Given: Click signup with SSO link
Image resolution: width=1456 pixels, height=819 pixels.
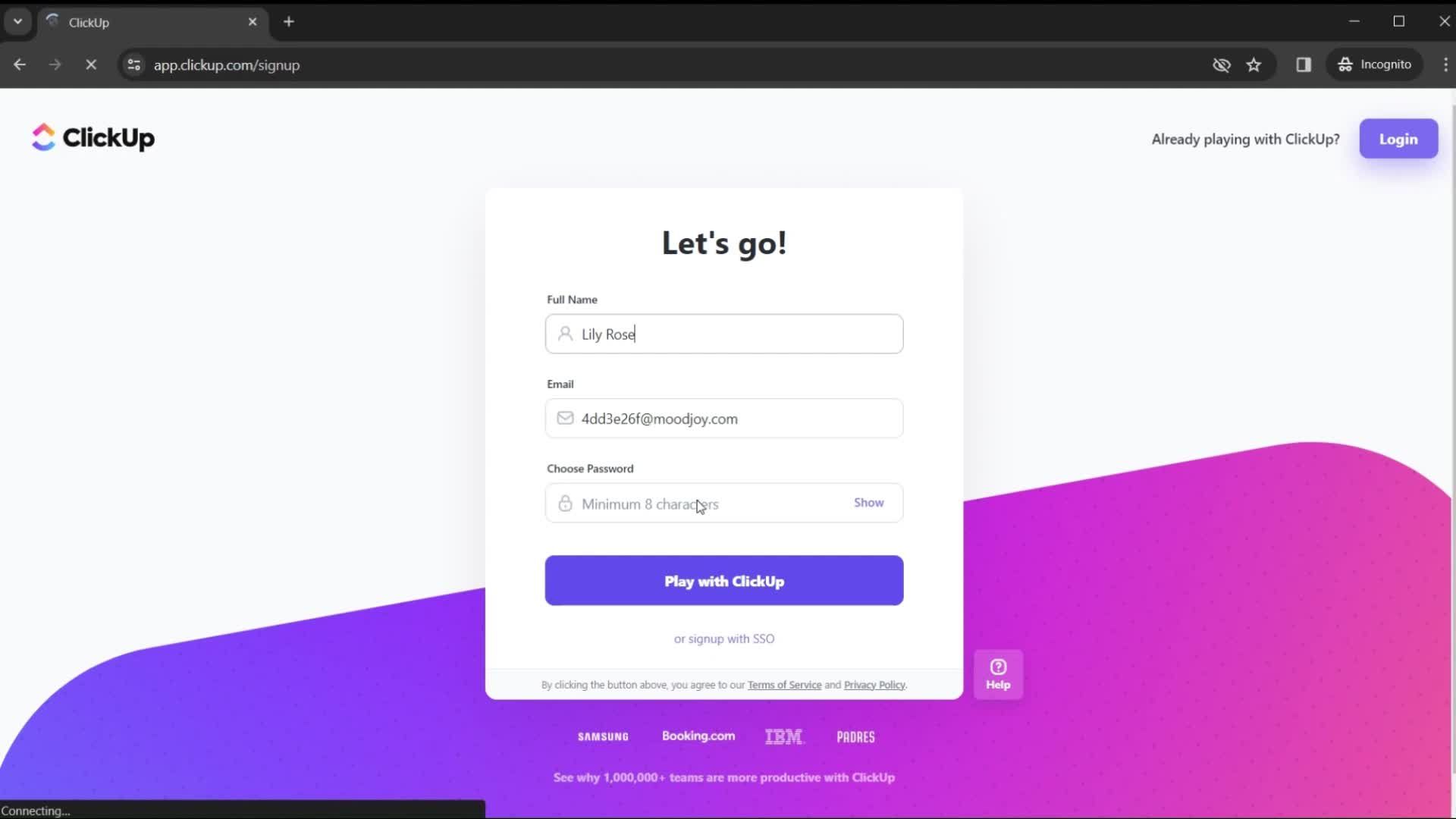Looking at the screenshot, I should 724,638.
